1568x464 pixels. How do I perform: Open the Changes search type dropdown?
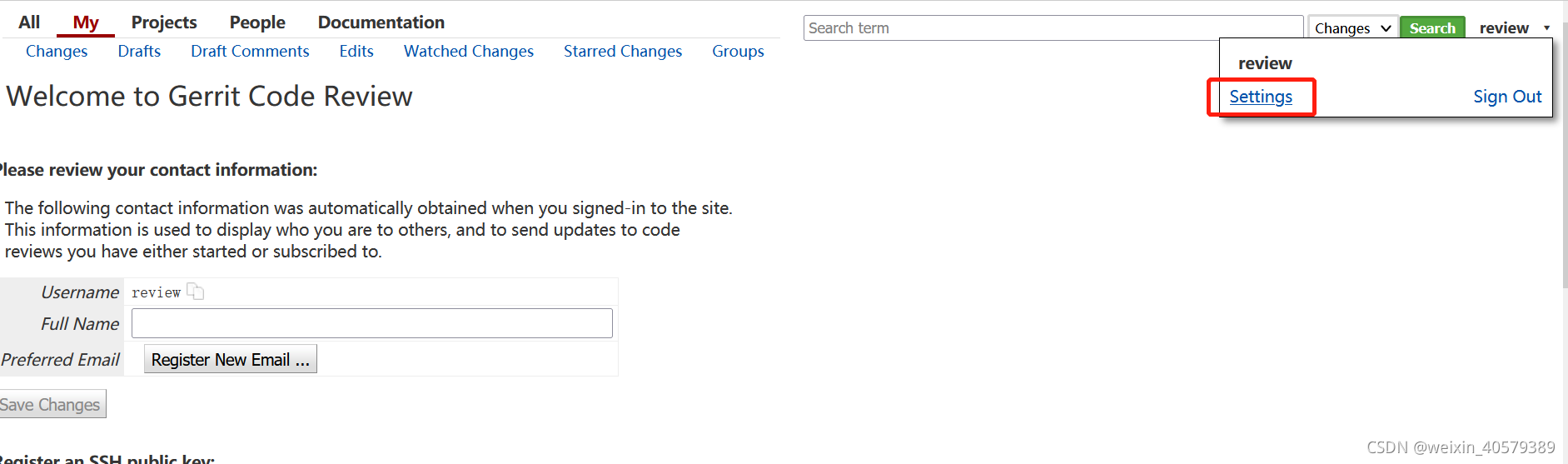[1352, 28]
